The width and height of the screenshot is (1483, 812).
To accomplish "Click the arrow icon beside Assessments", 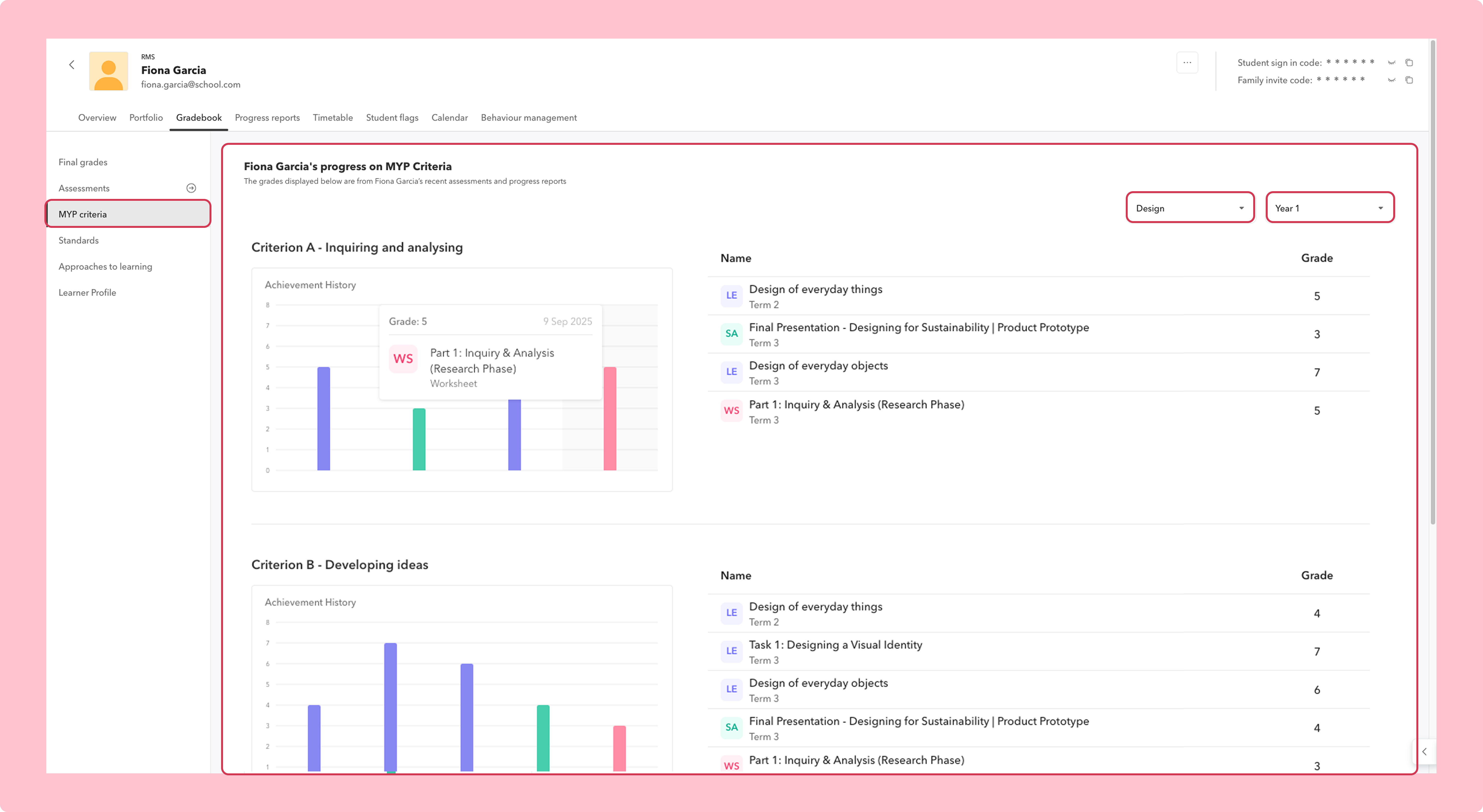I will tap(191, 188).
